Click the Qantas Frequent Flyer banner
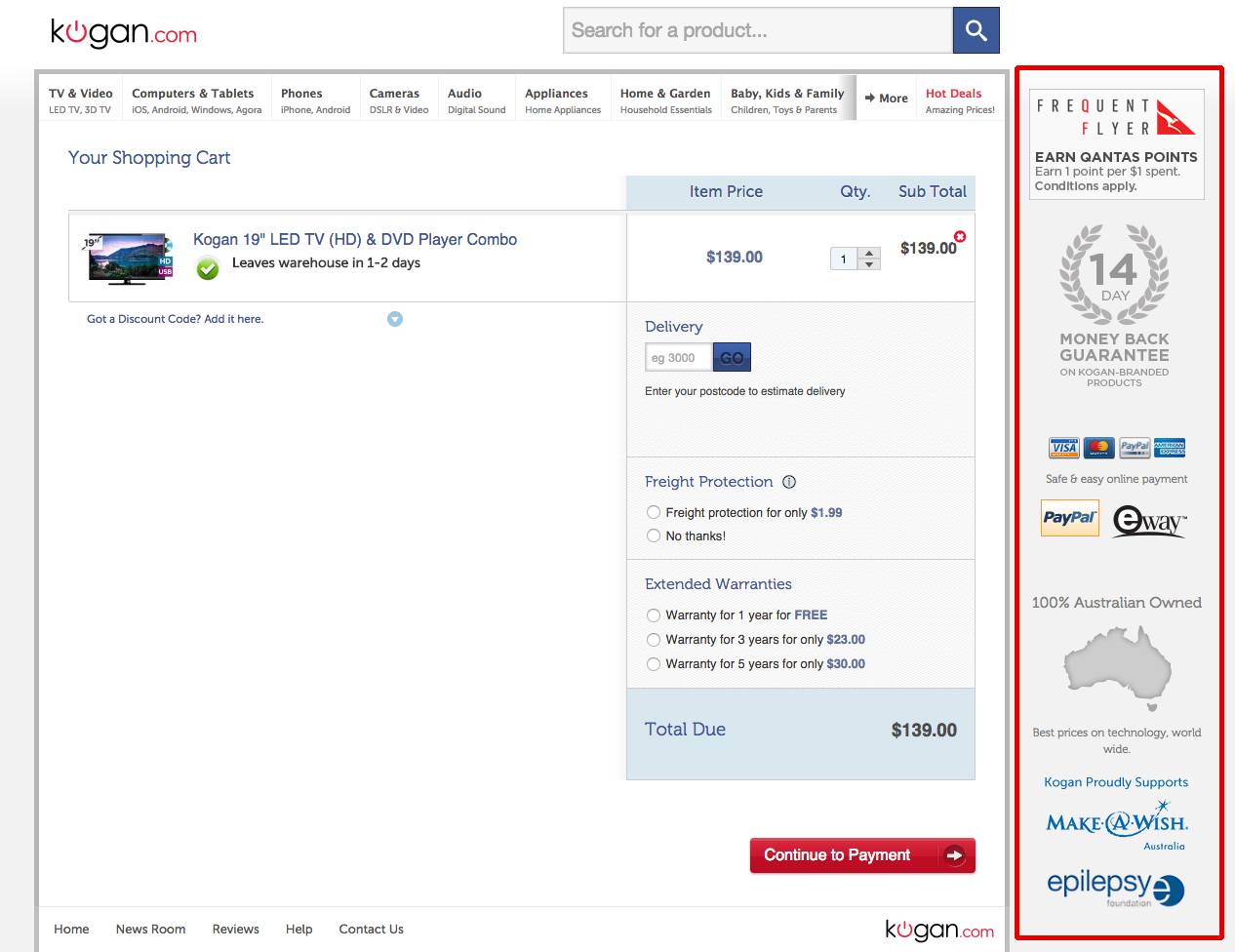The height and width of the screenshot is (952, 1235). 1117,144
